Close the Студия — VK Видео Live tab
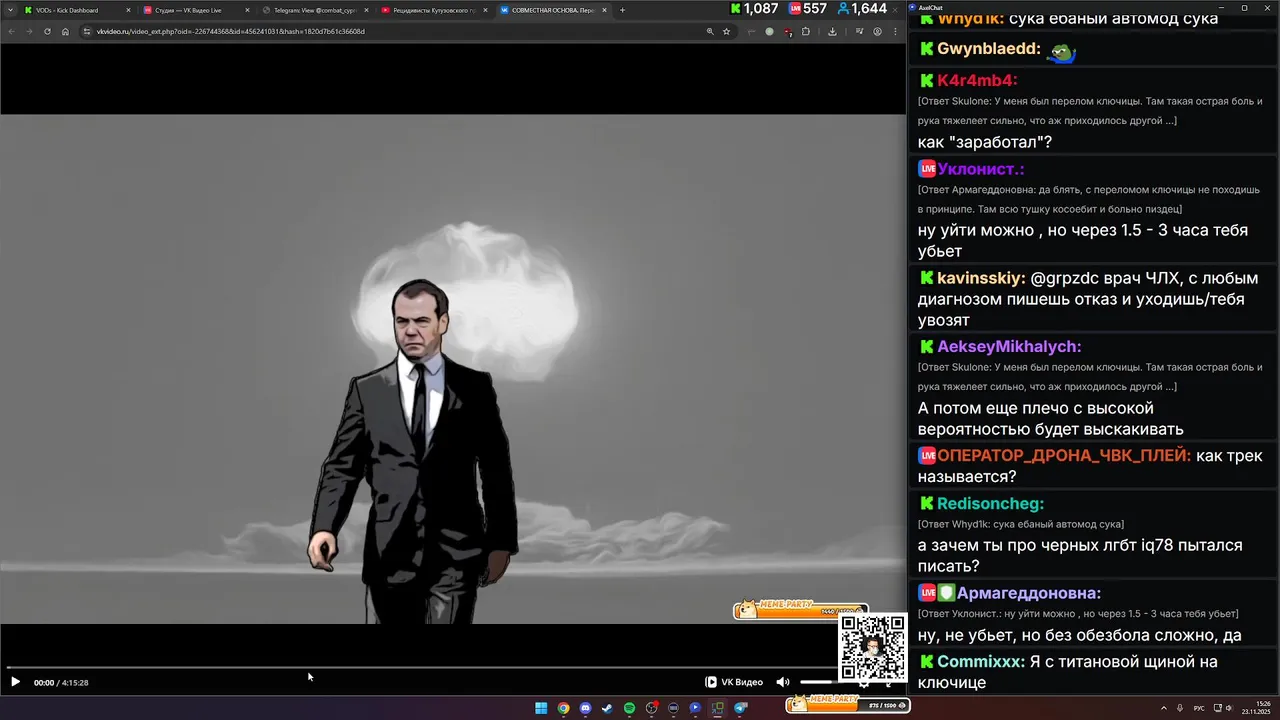This screenshot has height=720, width=1280. [x=247, y=10]
